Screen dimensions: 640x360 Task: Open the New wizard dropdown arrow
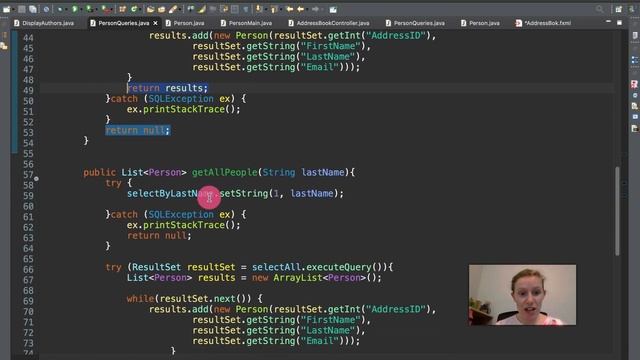pyautogui.click(x=14, y=9)
